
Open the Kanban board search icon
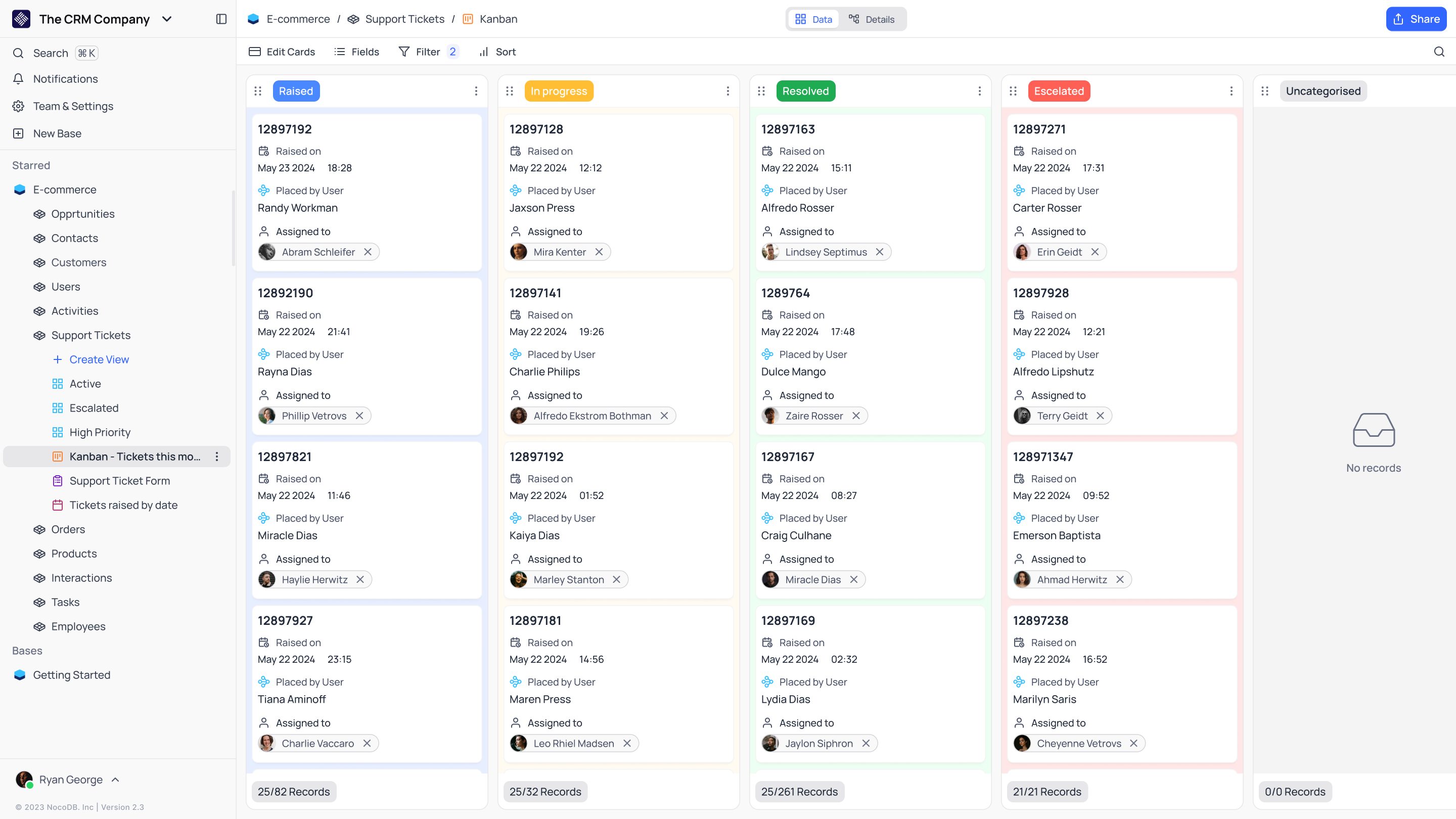tap(1440, 52)
